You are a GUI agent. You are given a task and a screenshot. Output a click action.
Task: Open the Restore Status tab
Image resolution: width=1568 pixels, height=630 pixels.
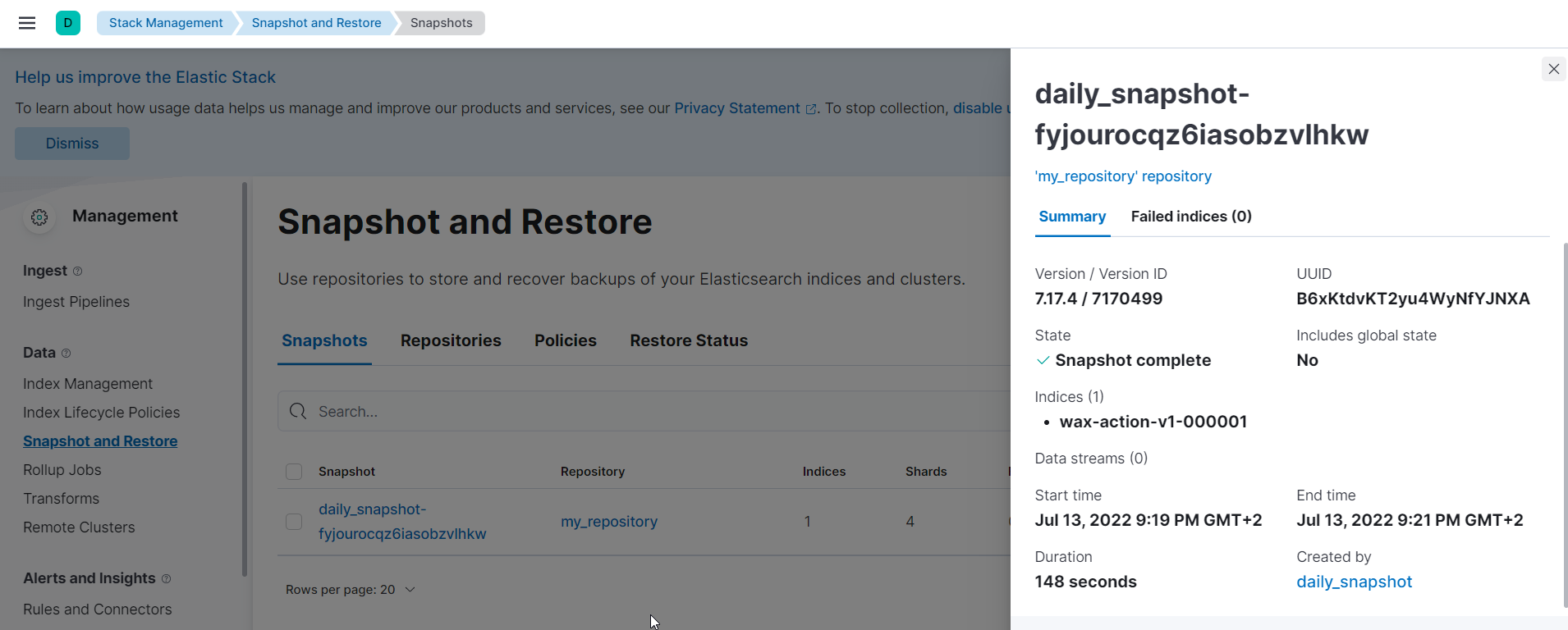coord(689,340)
